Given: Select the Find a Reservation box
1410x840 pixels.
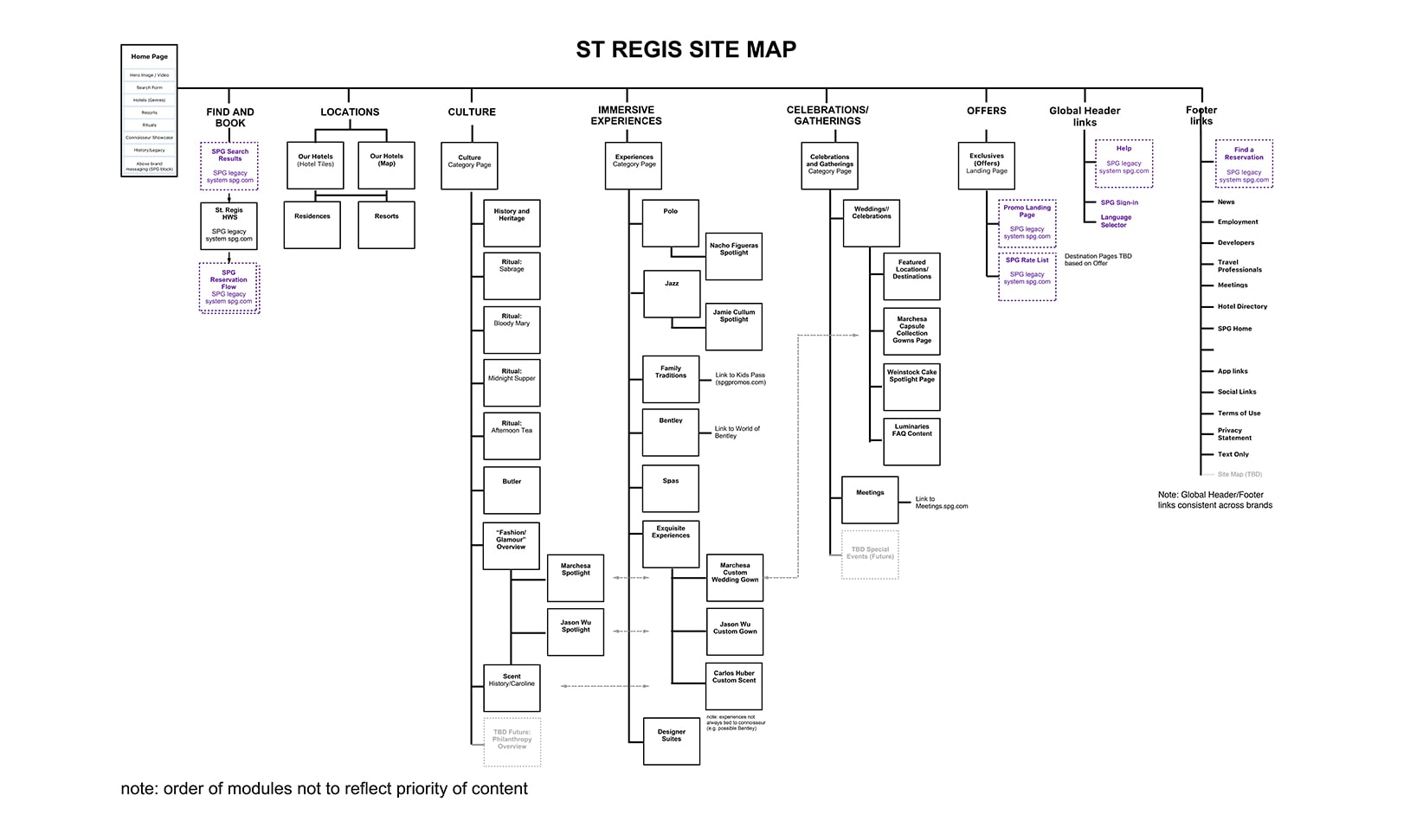Looking at the screenshot, I should [1244, 164].
